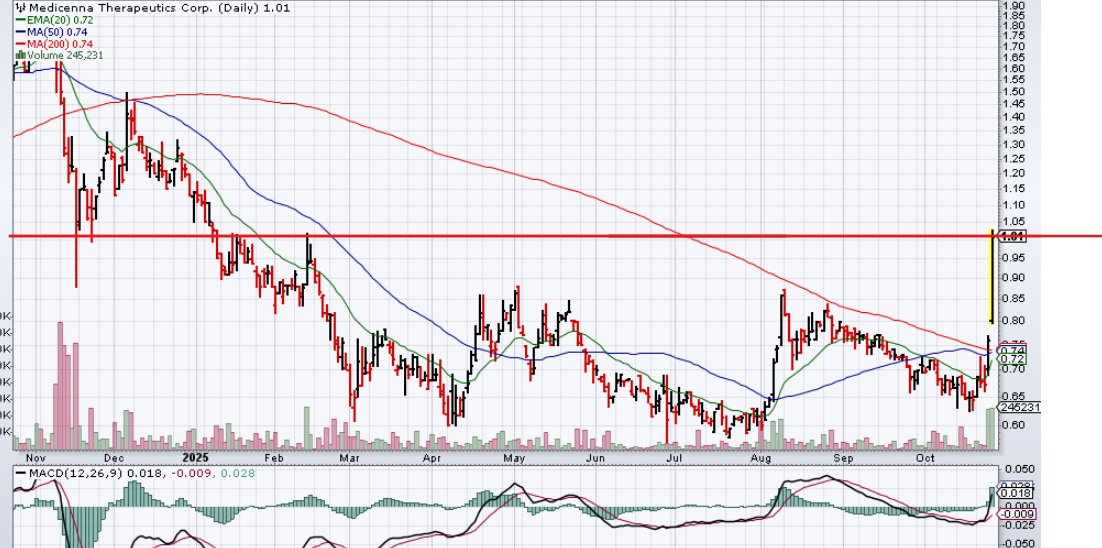The height and width of the screenshot is (548, 1102).
Task: Select the Jun label on time axis
Action: pos(595,457)
